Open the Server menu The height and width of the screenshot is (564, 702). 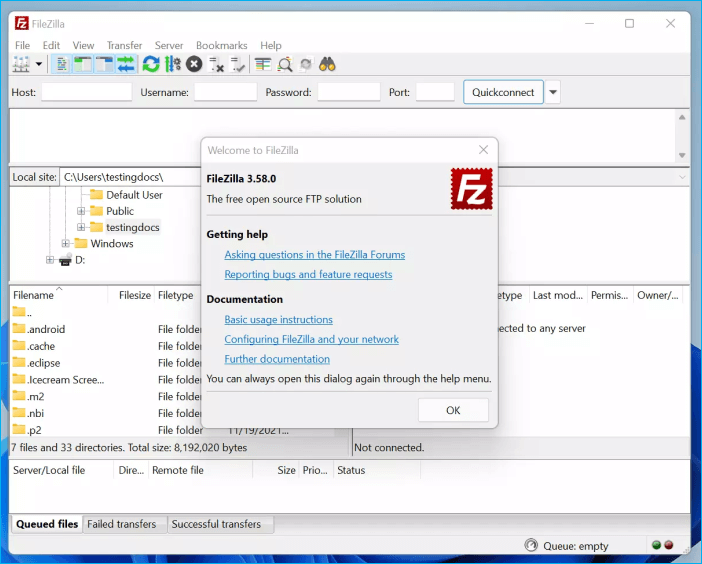point(169,46)
